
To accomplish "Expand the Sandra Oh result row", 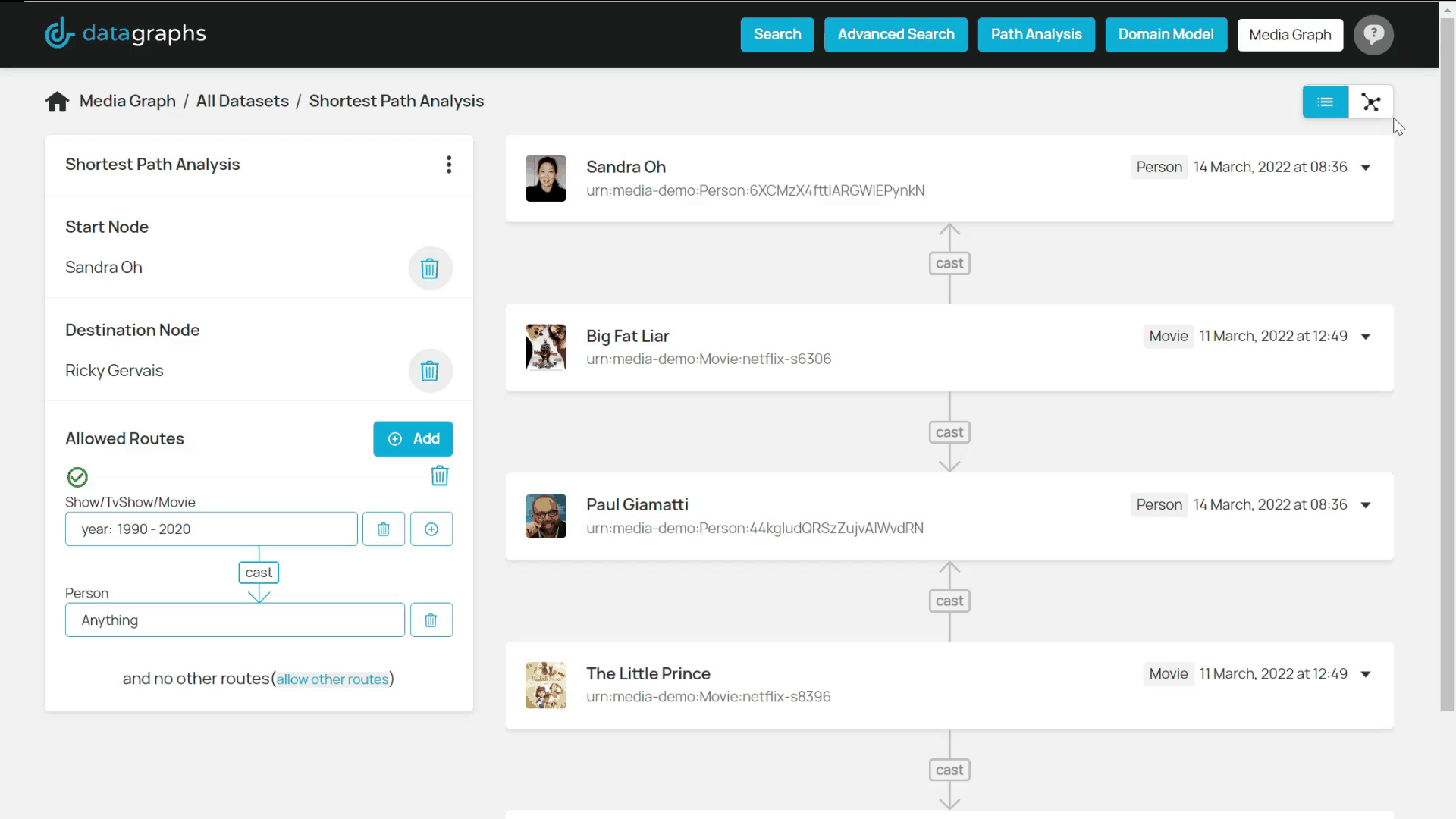I will click(x=1366, y=168).
